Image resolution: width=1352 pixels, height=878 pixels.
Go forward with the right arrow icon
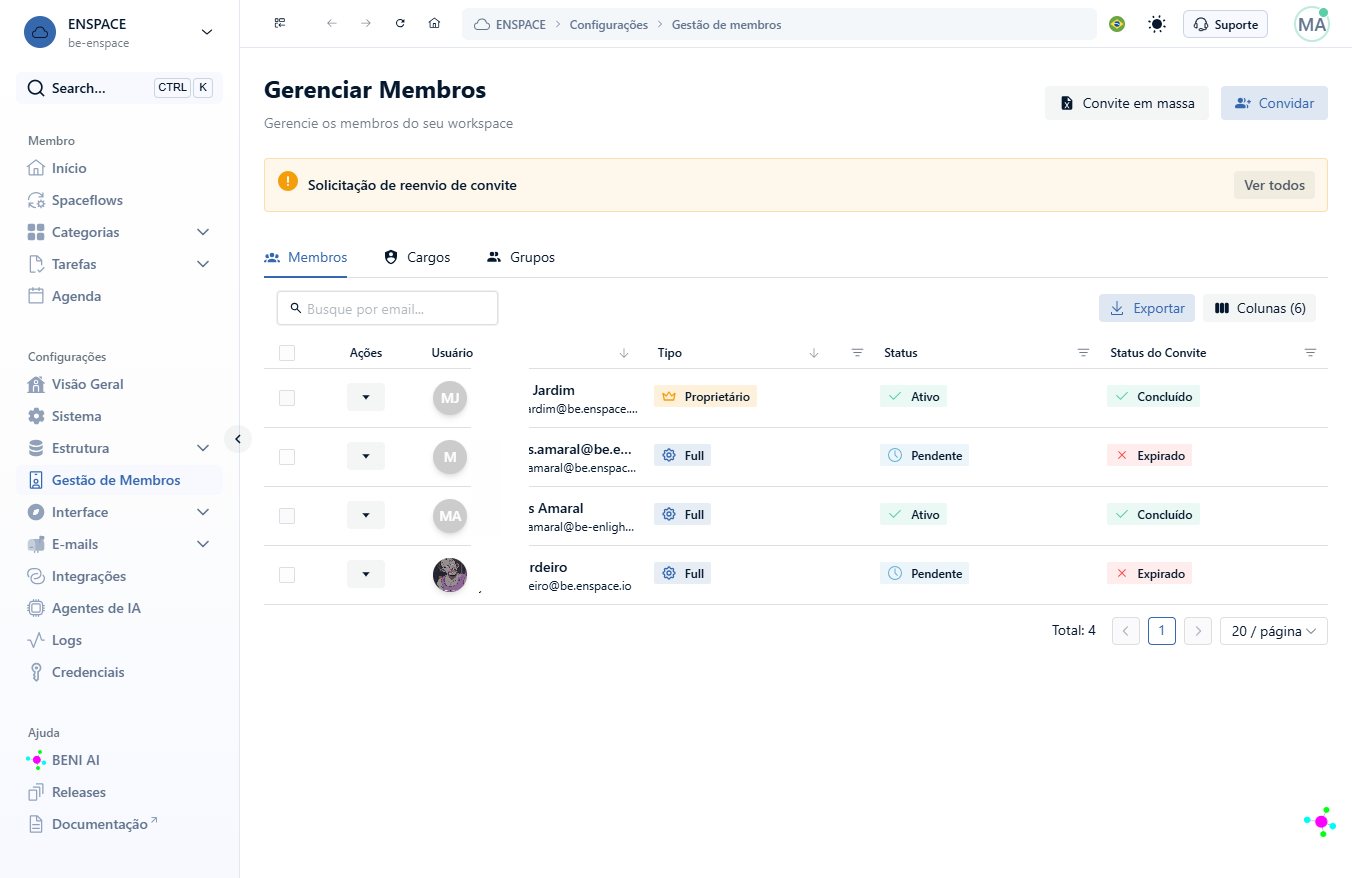(x=366, y=24)
